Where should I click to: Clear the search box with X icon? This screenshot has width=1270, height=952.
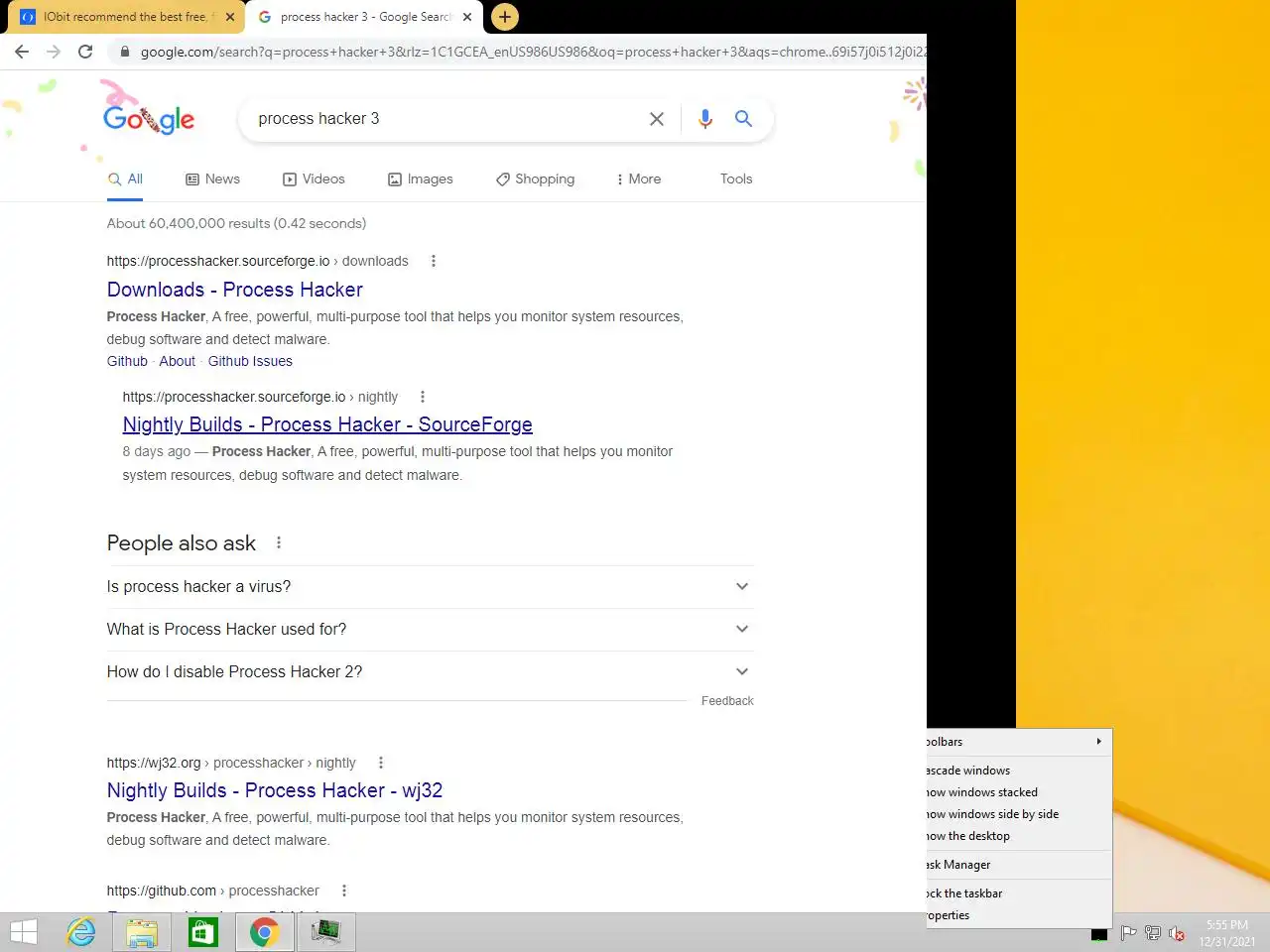pos(657,119)
